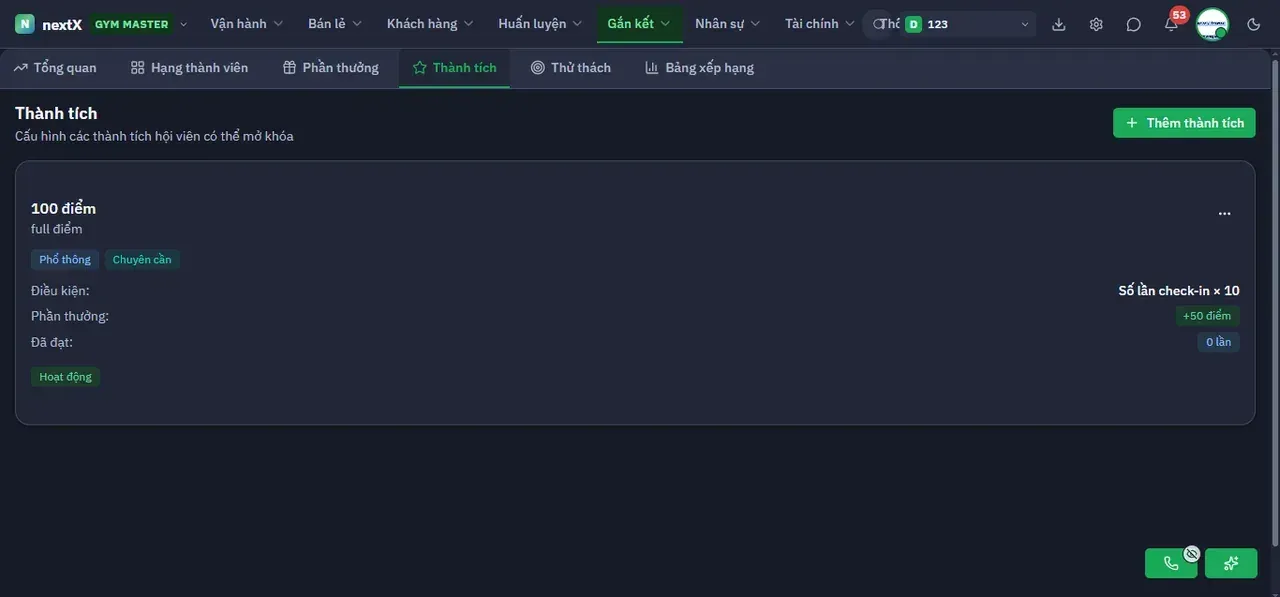The height and width of the screenshot is (597, 1280).
Task: Open the Nhân sự menu
Action: pos(727,24)
